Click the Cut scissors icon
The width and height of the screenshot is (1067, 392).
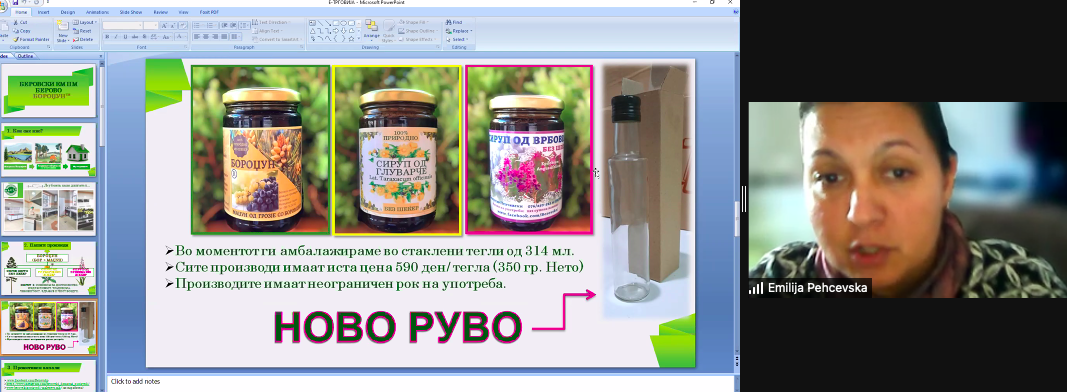click(16, 22)
